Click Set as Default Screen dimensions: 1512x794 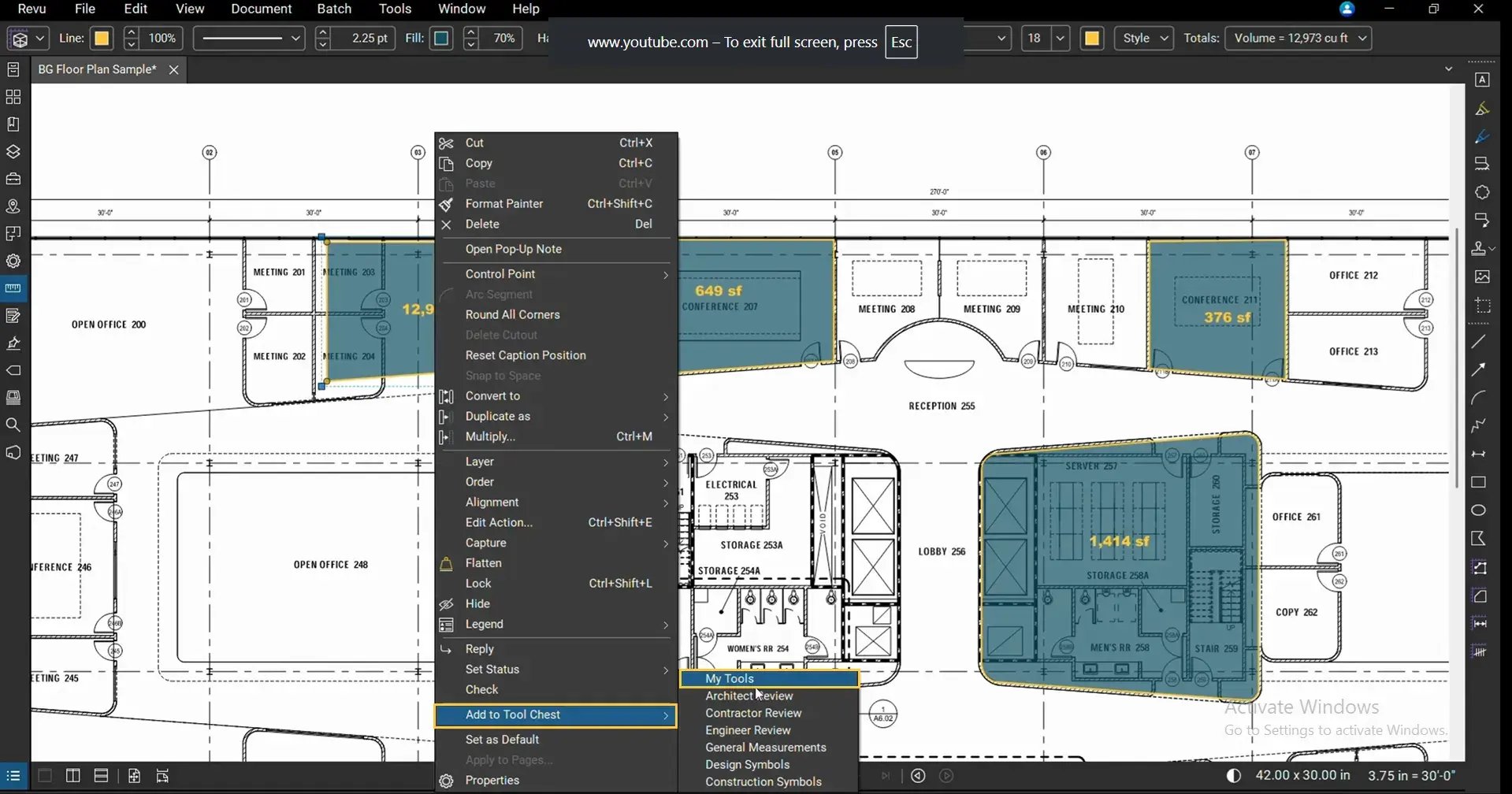point(556,740)
